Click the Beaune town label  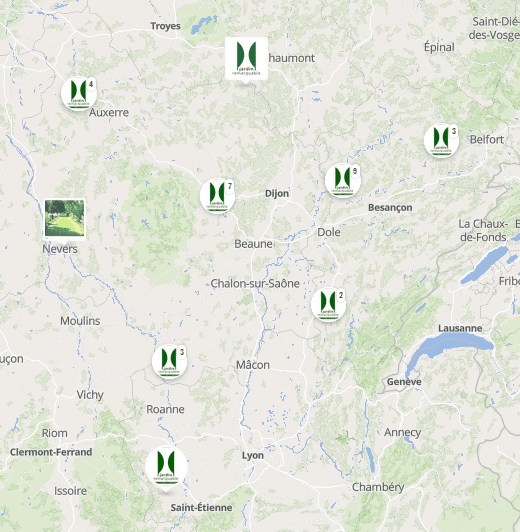[253, 244]
